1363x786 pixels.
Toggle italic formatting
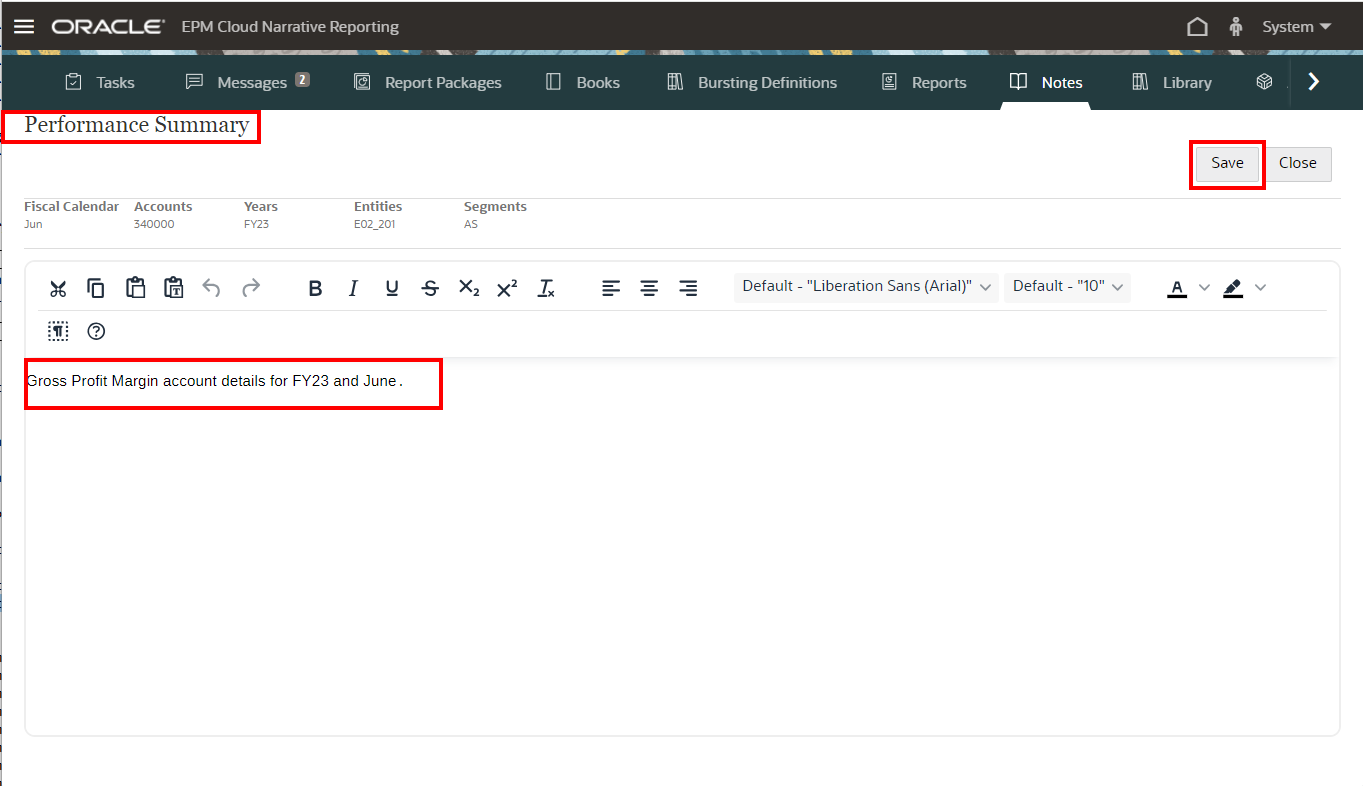click(353, 288)
